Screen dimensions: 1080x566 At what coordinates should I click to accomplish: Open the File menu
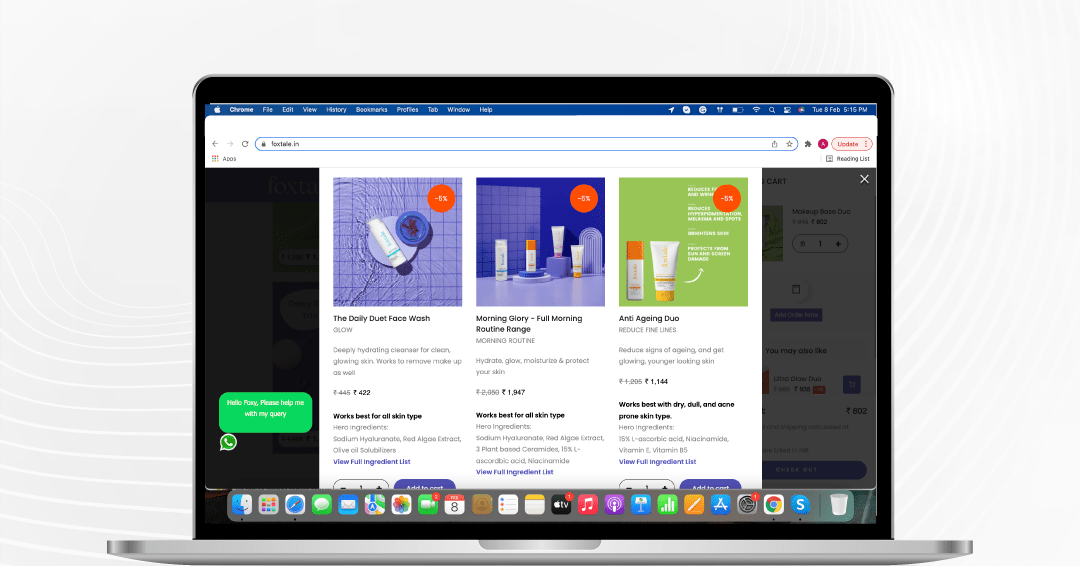coord(267,109)
